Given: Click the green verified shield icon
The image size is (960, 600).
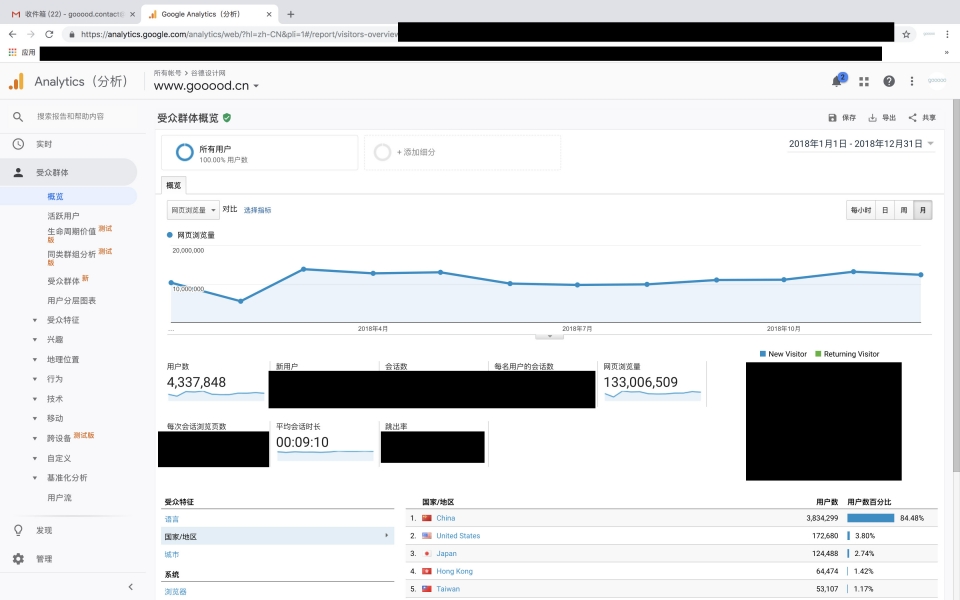Looking at the screenshot, I should tap(227, 118).
